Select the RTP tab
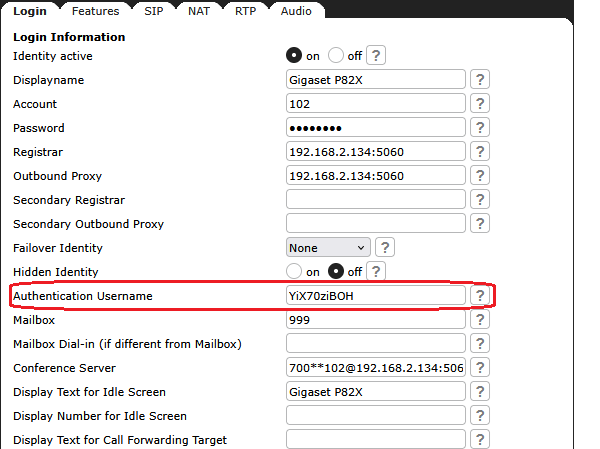Viewport: 600px width, 449px height. click(245, 11)
